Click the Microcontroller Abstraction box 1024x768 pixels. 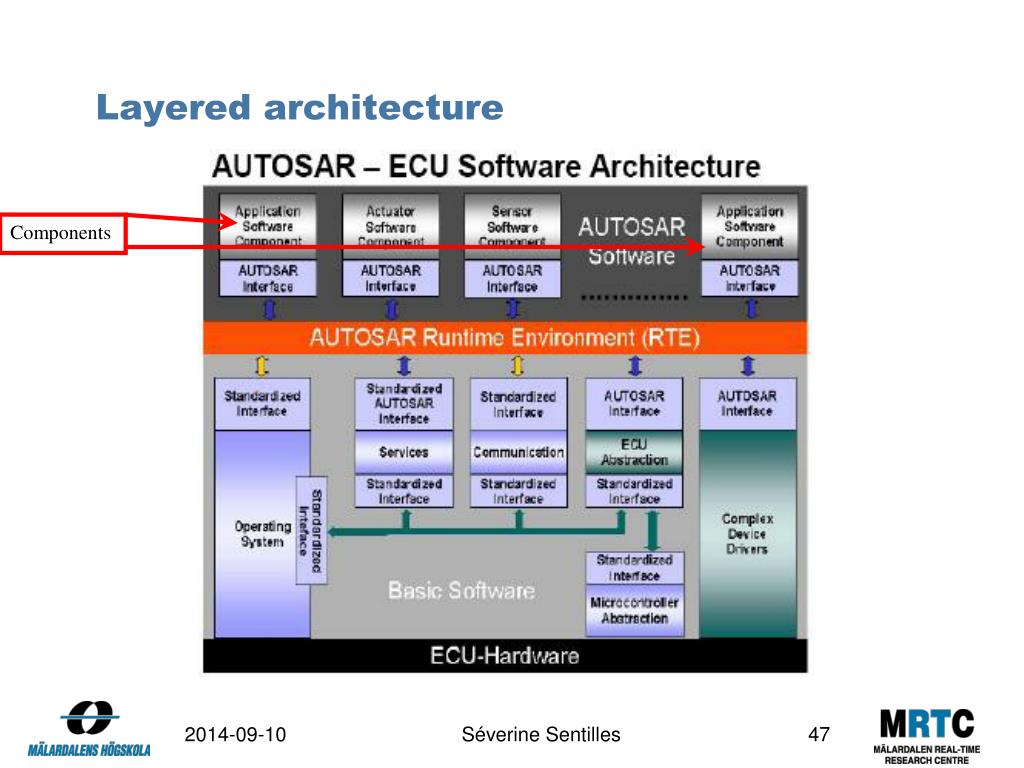tap(635, 611)
